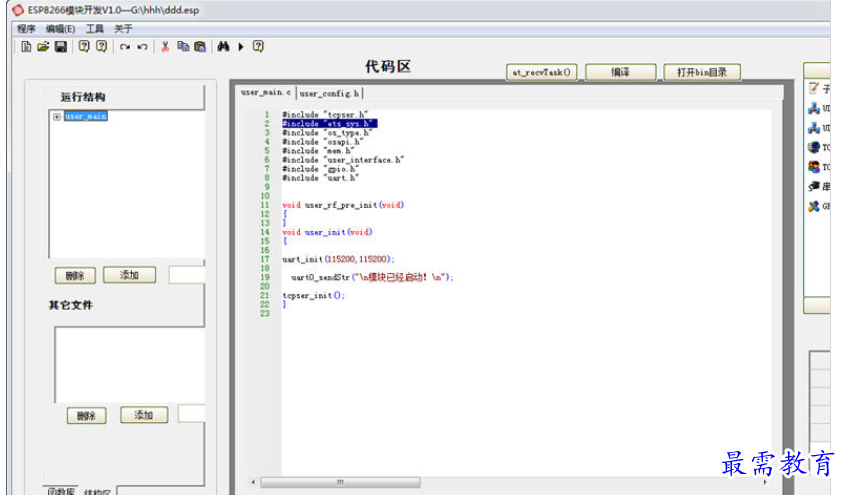Viewport: 843px width, 495px height.
Task: Open the 编辑(E) menu
Action: pos(60,28)
